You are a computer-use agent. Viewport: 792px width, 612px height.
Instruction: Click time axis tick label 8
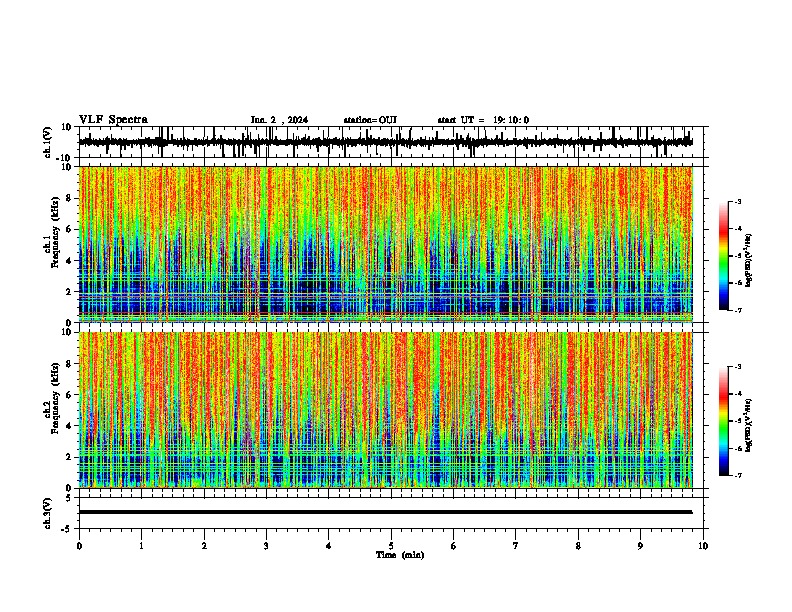click(578, 546)
